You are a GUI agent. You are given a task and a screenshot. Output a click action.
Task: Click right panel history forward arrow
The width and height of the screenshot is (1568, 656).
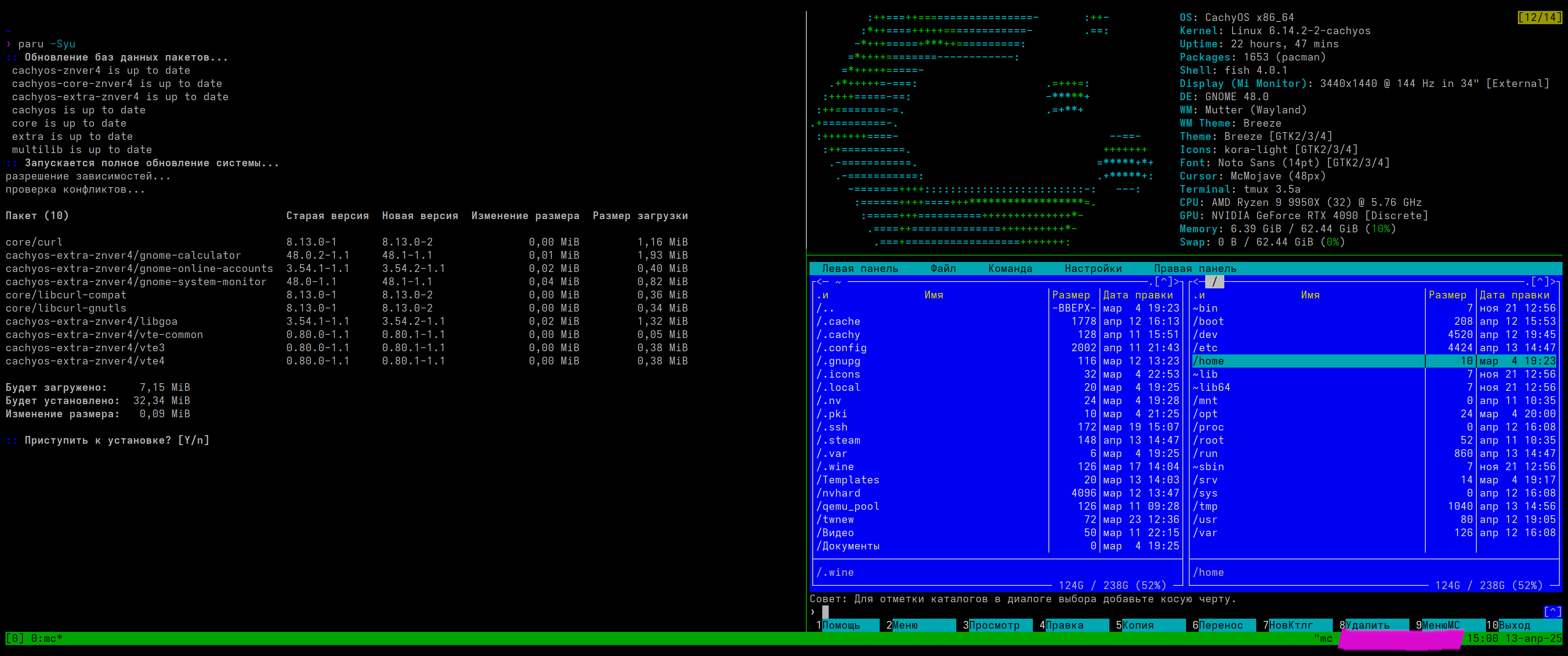pyautogui.click(x=1553, y=282)
